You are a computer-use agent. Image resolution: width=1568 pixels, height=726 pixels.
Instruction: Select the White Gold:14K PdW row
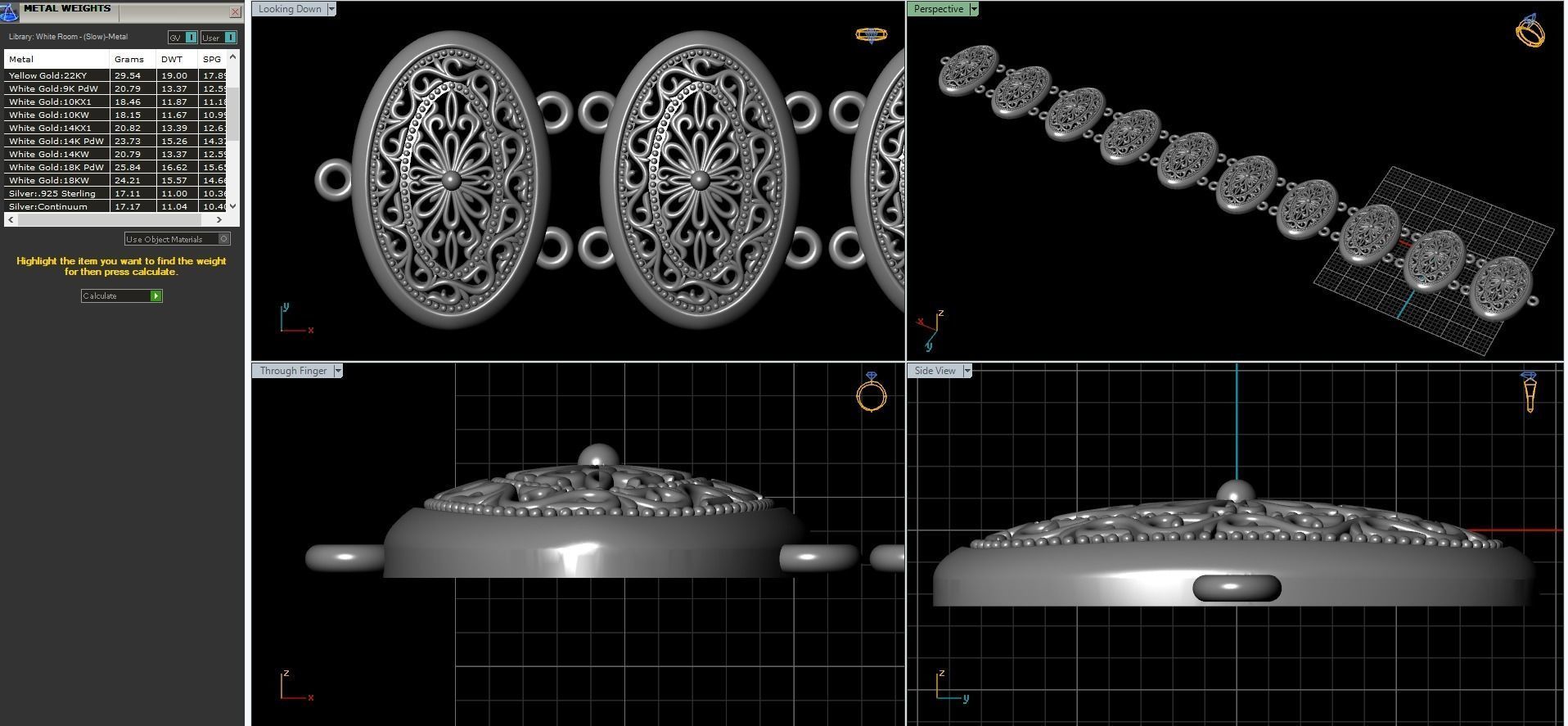115,141
